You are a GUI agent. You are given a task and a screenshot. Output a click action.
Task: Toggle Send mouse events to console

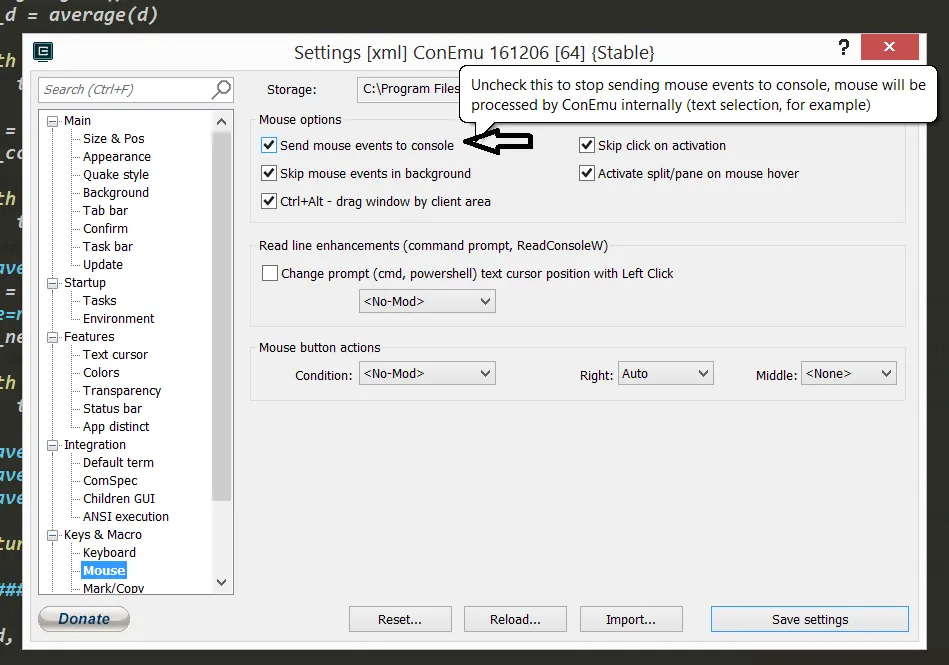click(269, 145)
